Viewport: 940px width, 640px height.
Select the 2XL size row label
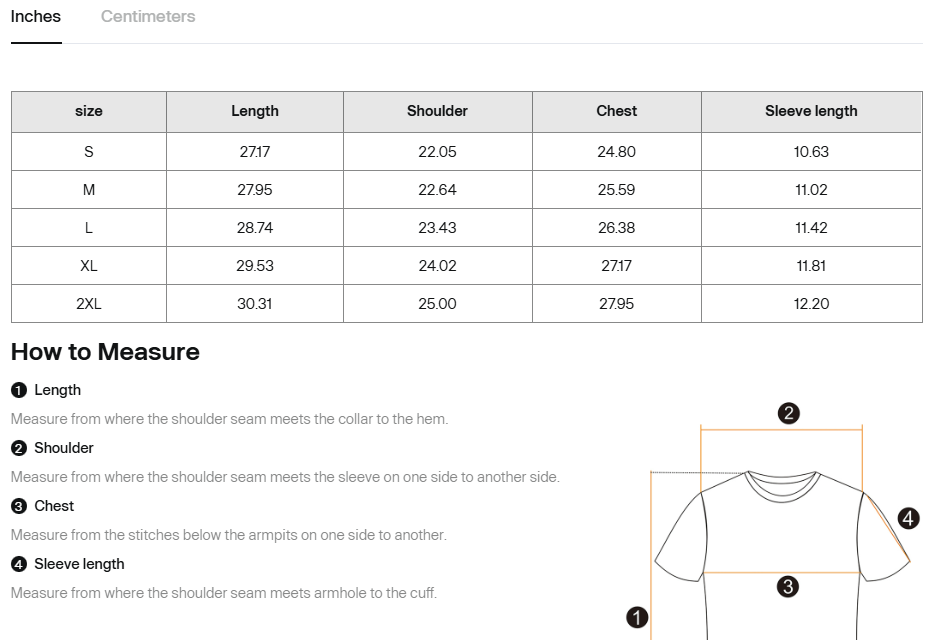[x=89, y=304]
